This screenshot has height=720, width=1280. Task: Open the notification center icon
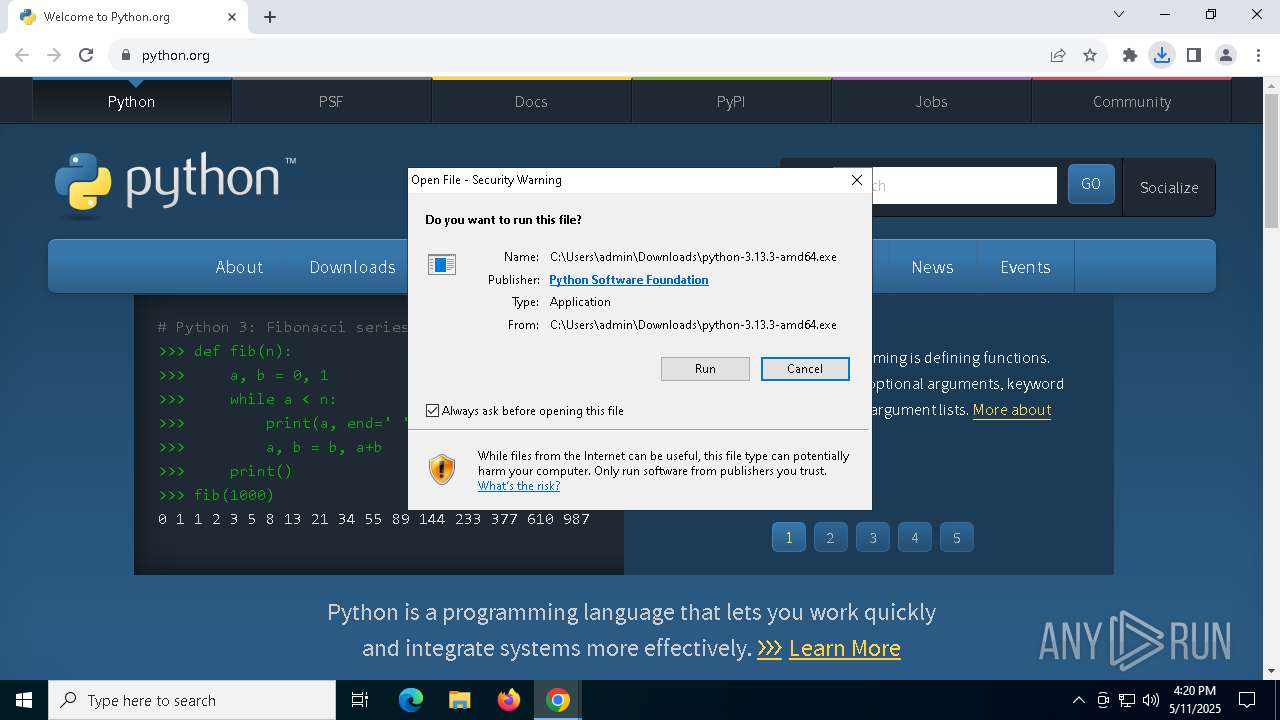click(x=1248, y=700)
